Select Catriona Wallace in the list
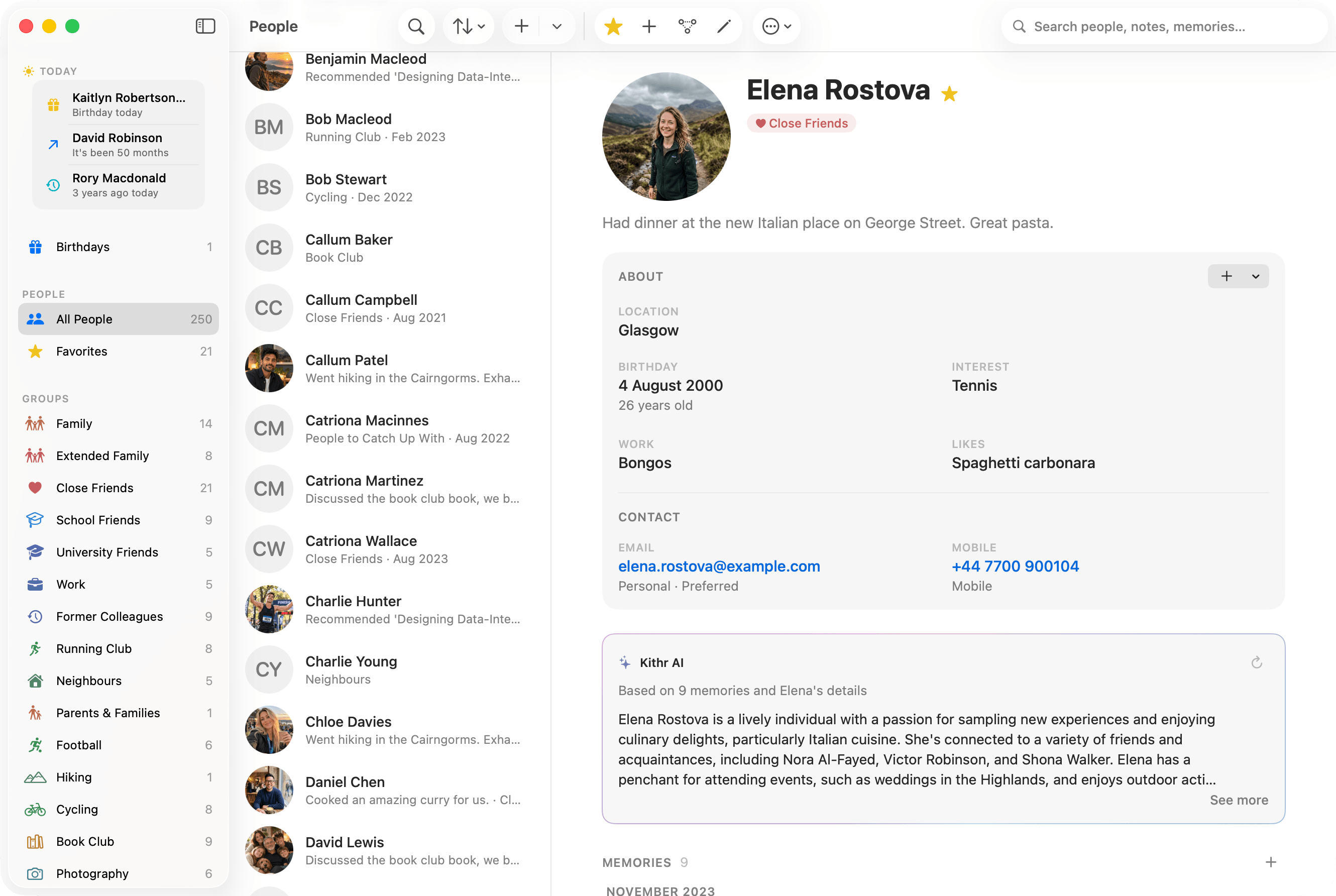 click(x=390, y=549)
